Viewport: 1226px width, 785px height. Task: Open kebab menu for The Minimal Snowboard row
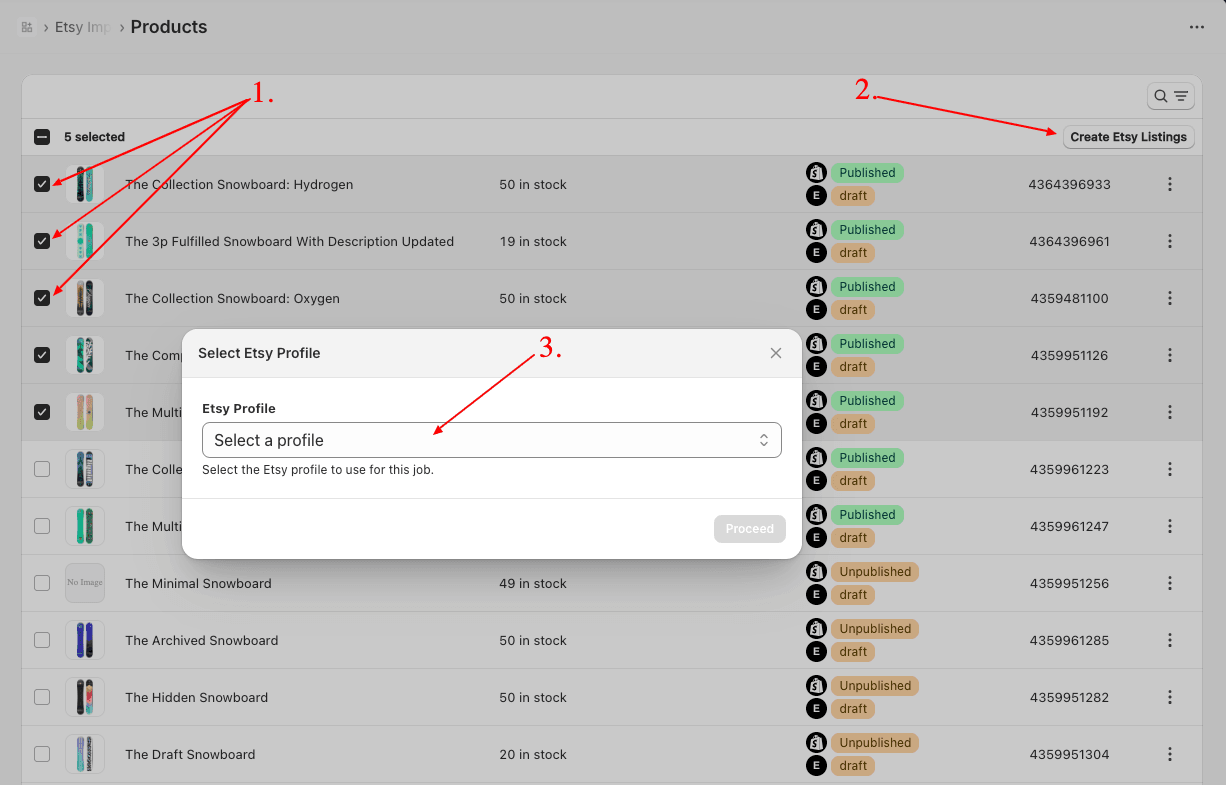1169,583
